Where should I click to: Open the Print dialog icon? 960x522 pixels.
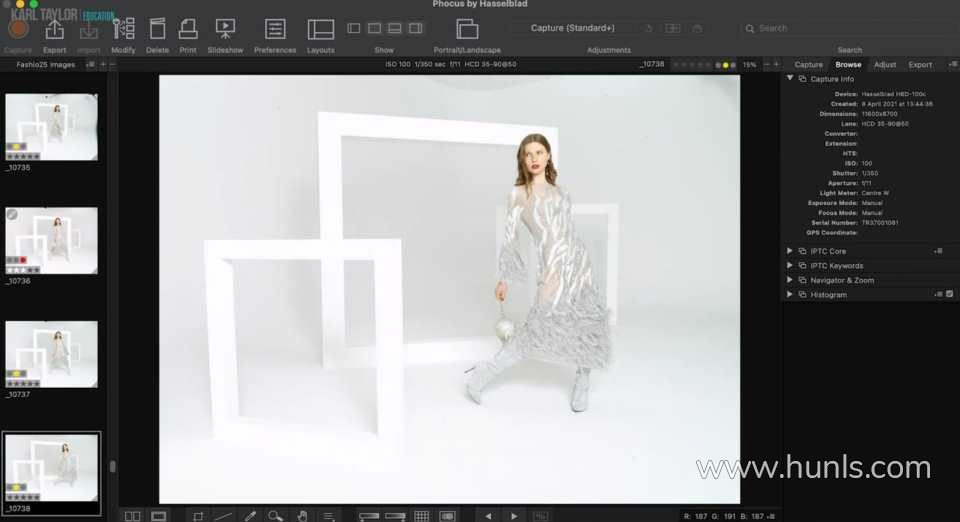point(188,30)
